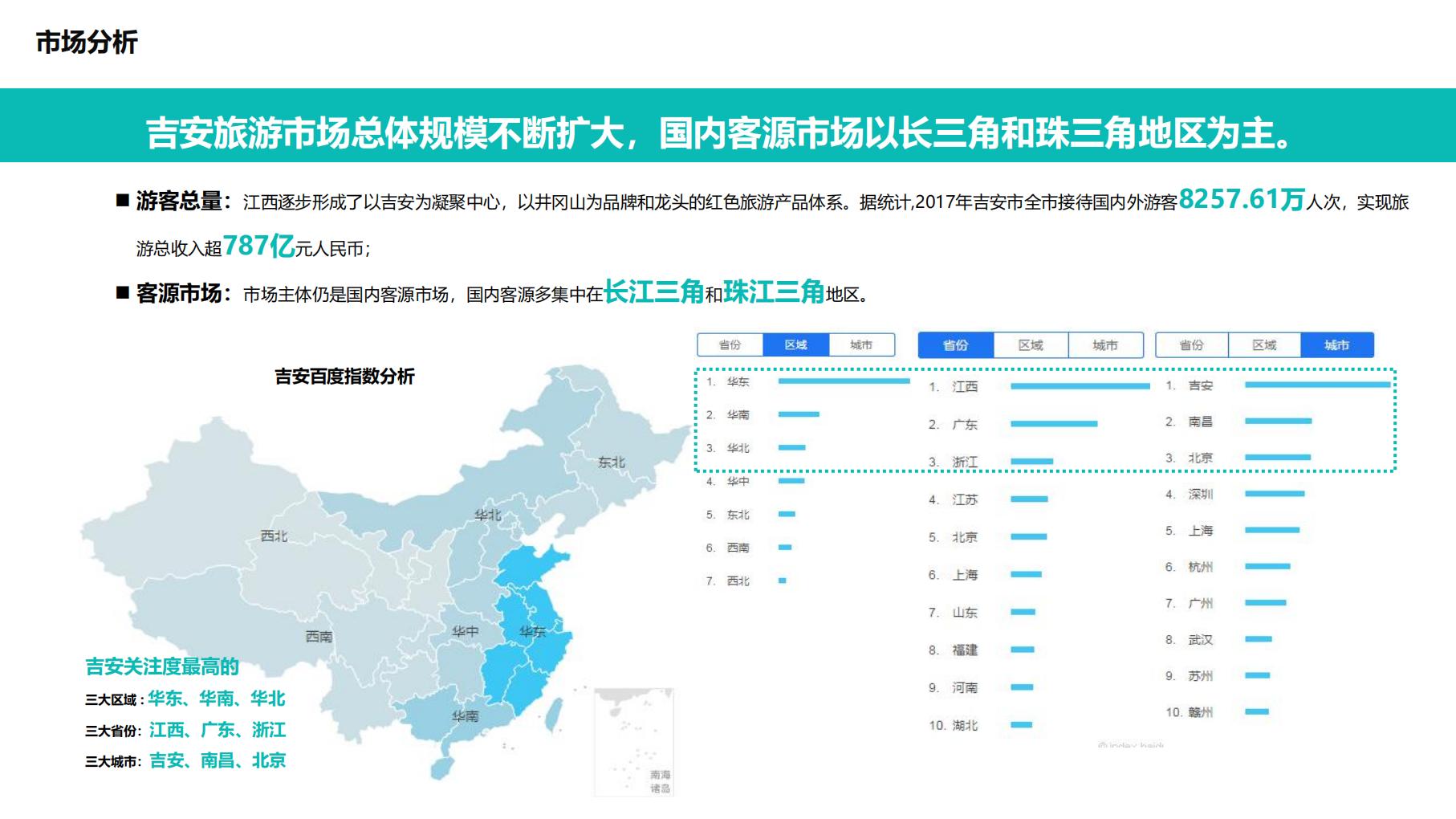Screen dimensions: 1456x819
Task: Click the 三大区域 summary line
Action: (185, 699)
